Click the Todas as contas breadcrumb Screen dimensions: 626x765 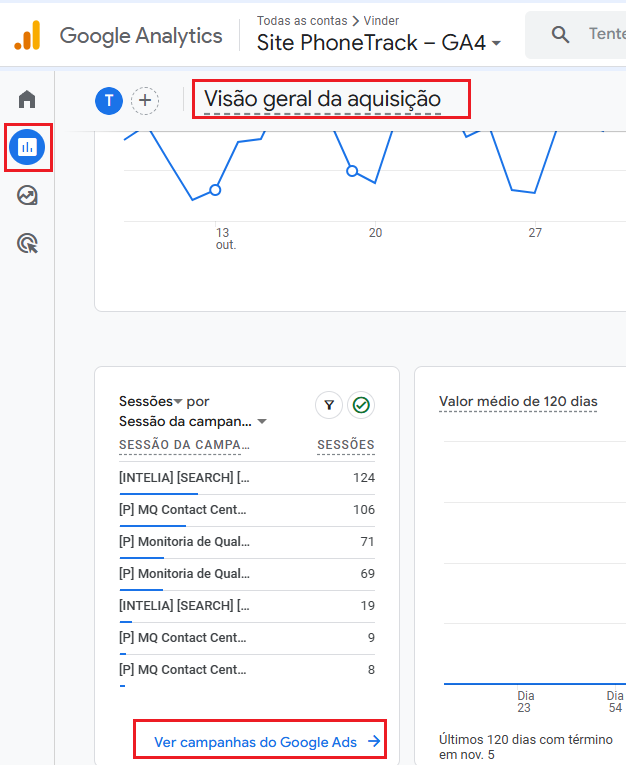click(x=302, y=21)
